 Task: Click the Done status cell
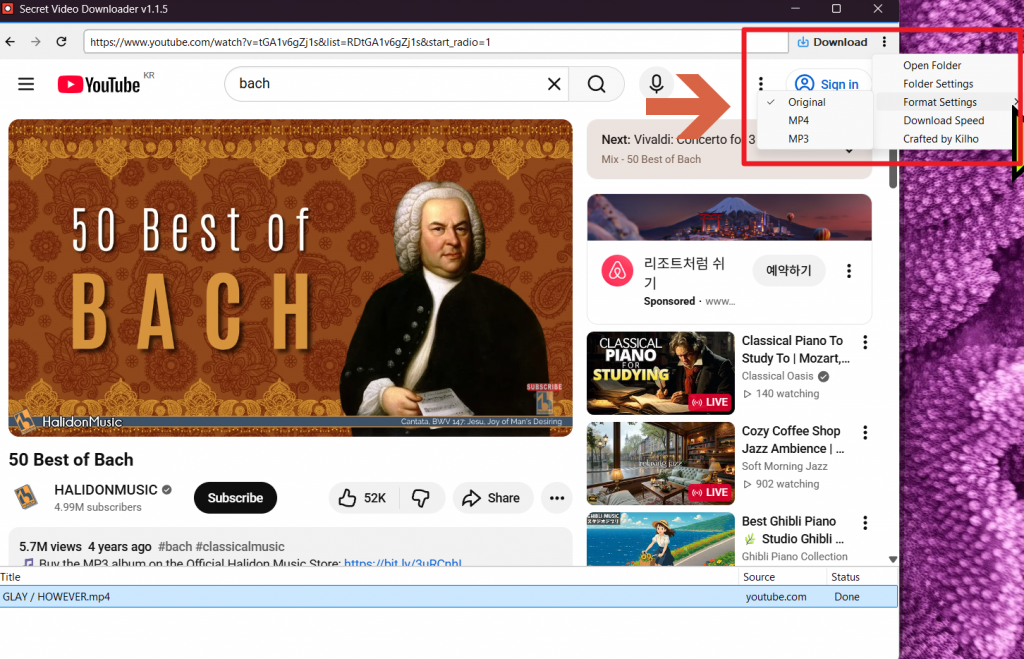click(847, 597)
